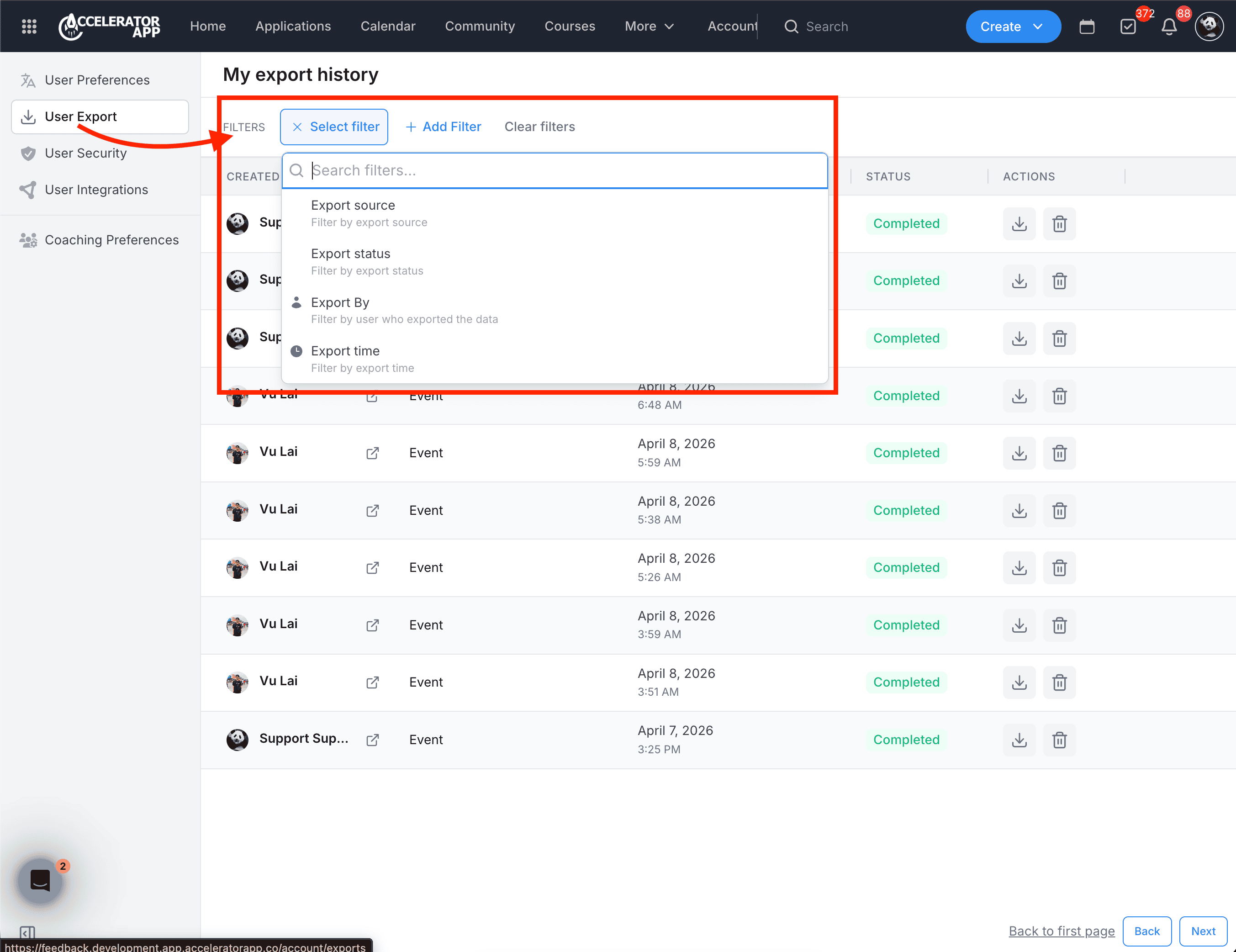Remove the Select filter chip via X

tap(296, 127)
